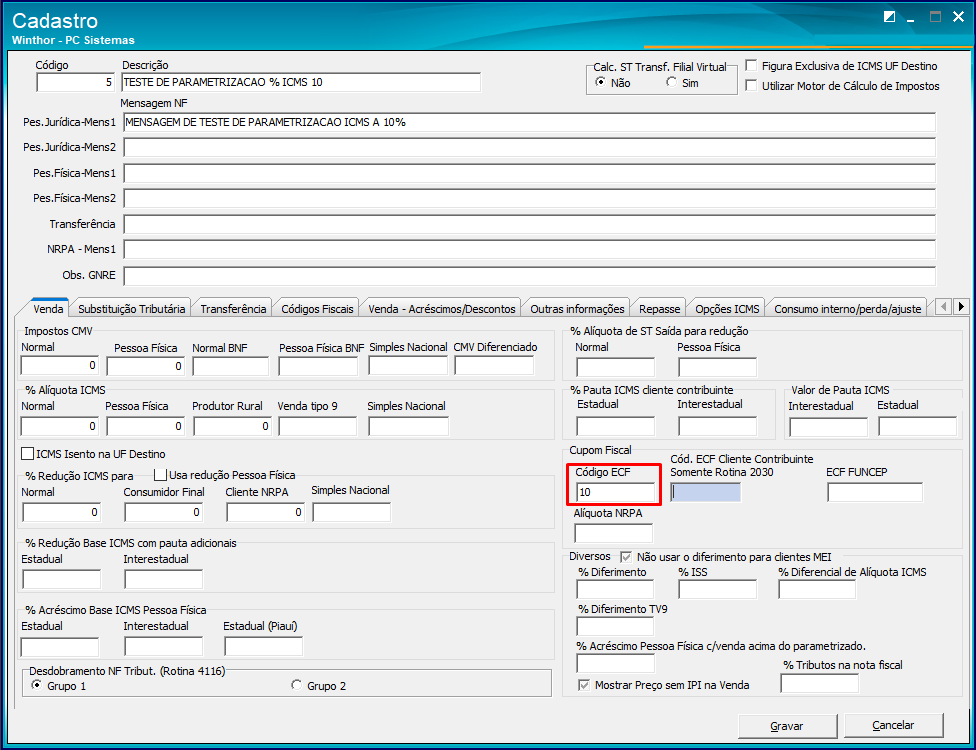The width and height of the screenshot is (976, 750).
Task: Open Venda - Acréscimos/Descontos tab
Action: tap(442, 309)
